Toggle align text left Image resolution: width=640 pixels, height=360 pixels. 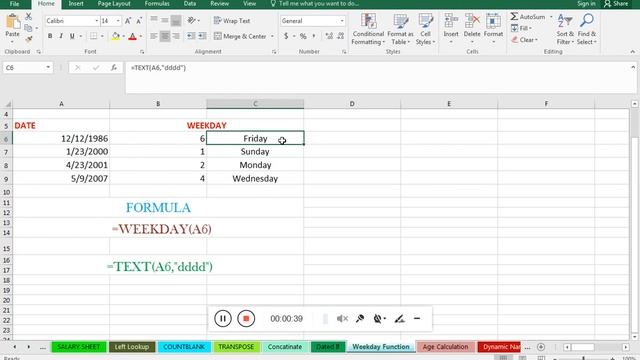[153, 36]
